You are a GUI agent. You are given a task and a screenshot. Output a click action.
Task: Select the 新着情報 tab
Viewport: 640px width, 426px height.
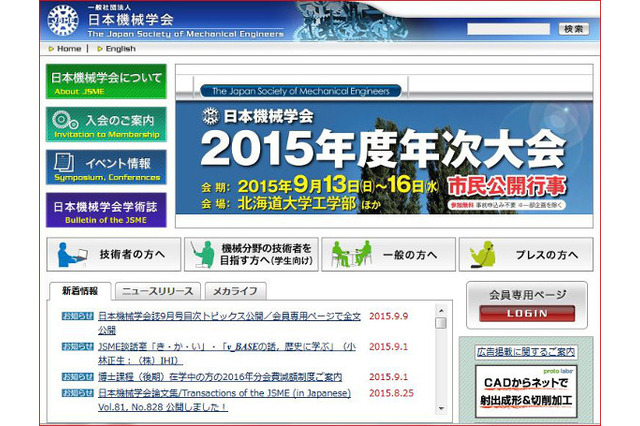click(80, 291)
